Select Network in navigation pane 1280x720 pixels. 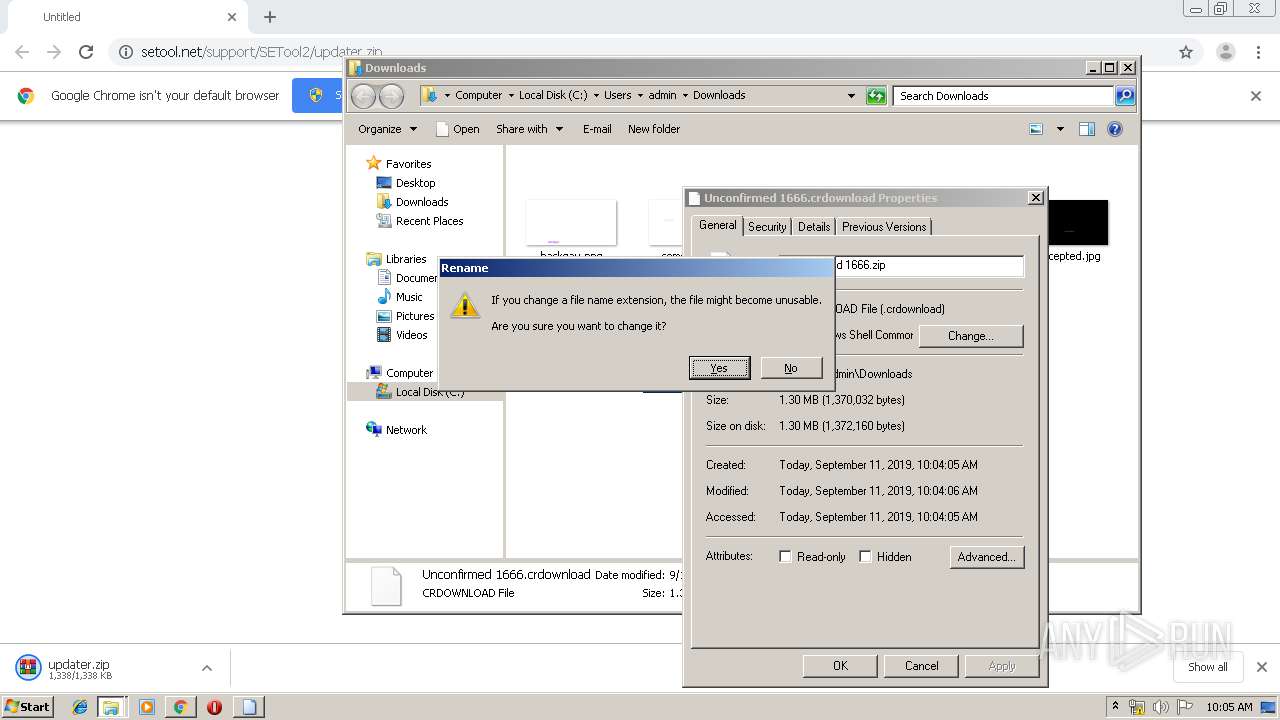point(406,430)
